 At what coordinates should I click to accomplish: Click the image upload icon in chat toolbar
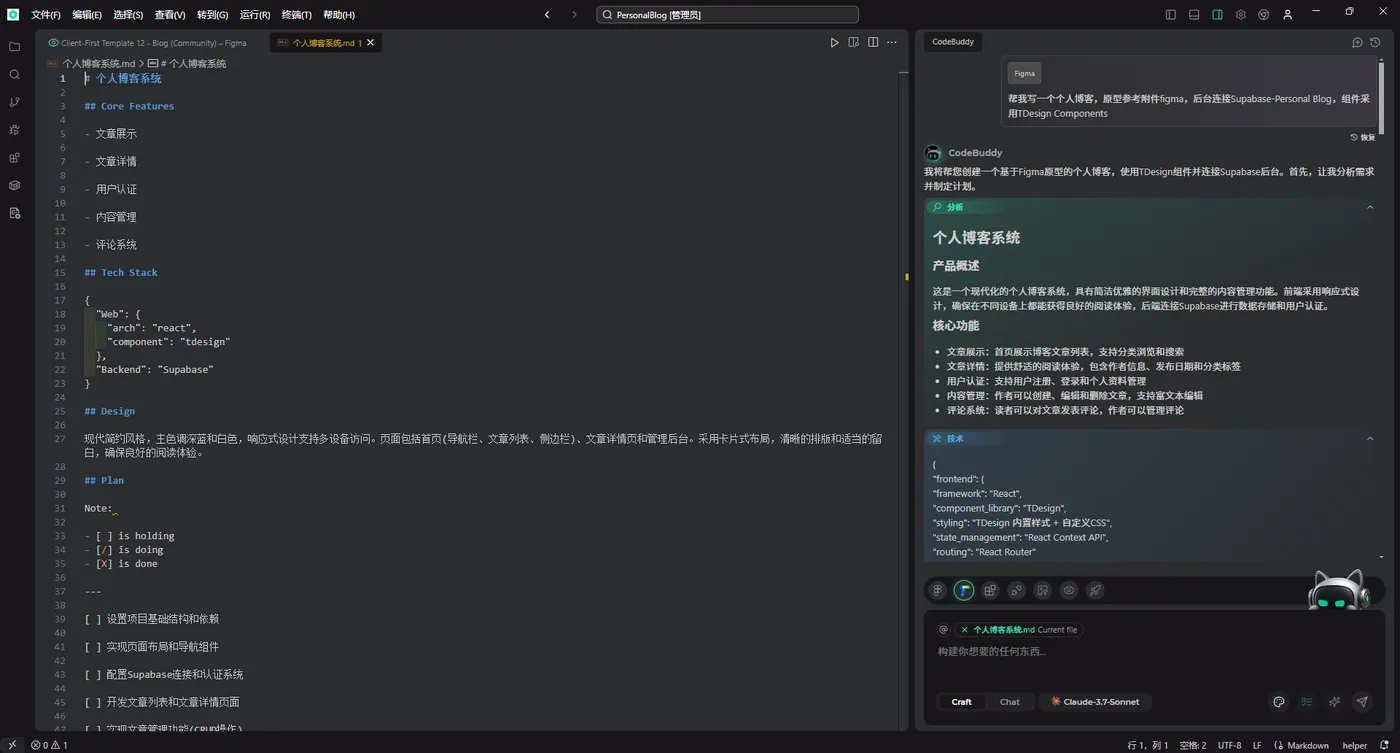pyautogui.click(x=1043, y=591)
